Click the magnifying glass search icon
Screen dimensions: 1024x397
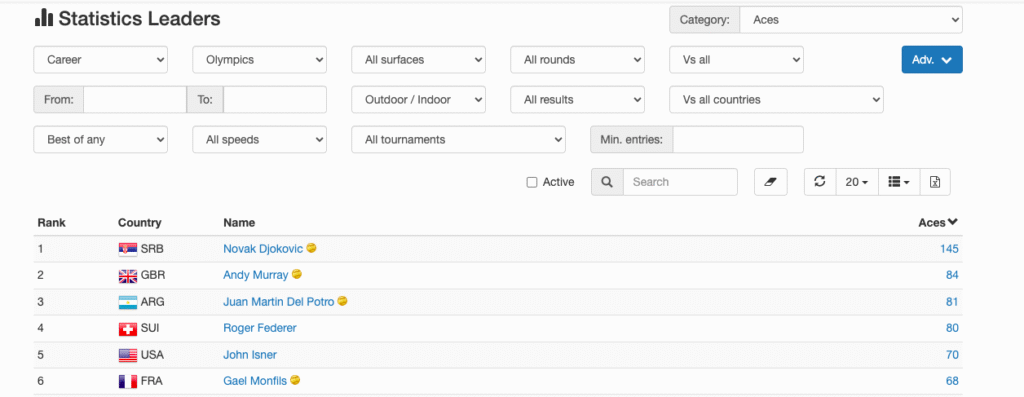pyautogui.click(x=607, y=182)
